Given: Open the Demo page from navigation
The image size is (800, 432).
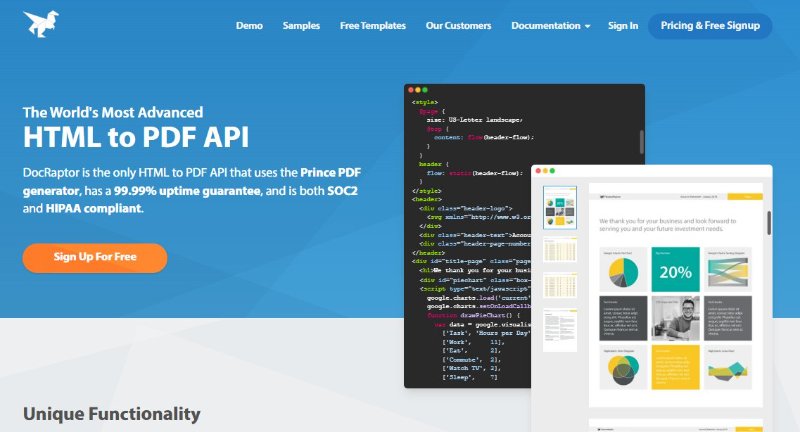Looking at the screenshot, I should coord(249,25).
